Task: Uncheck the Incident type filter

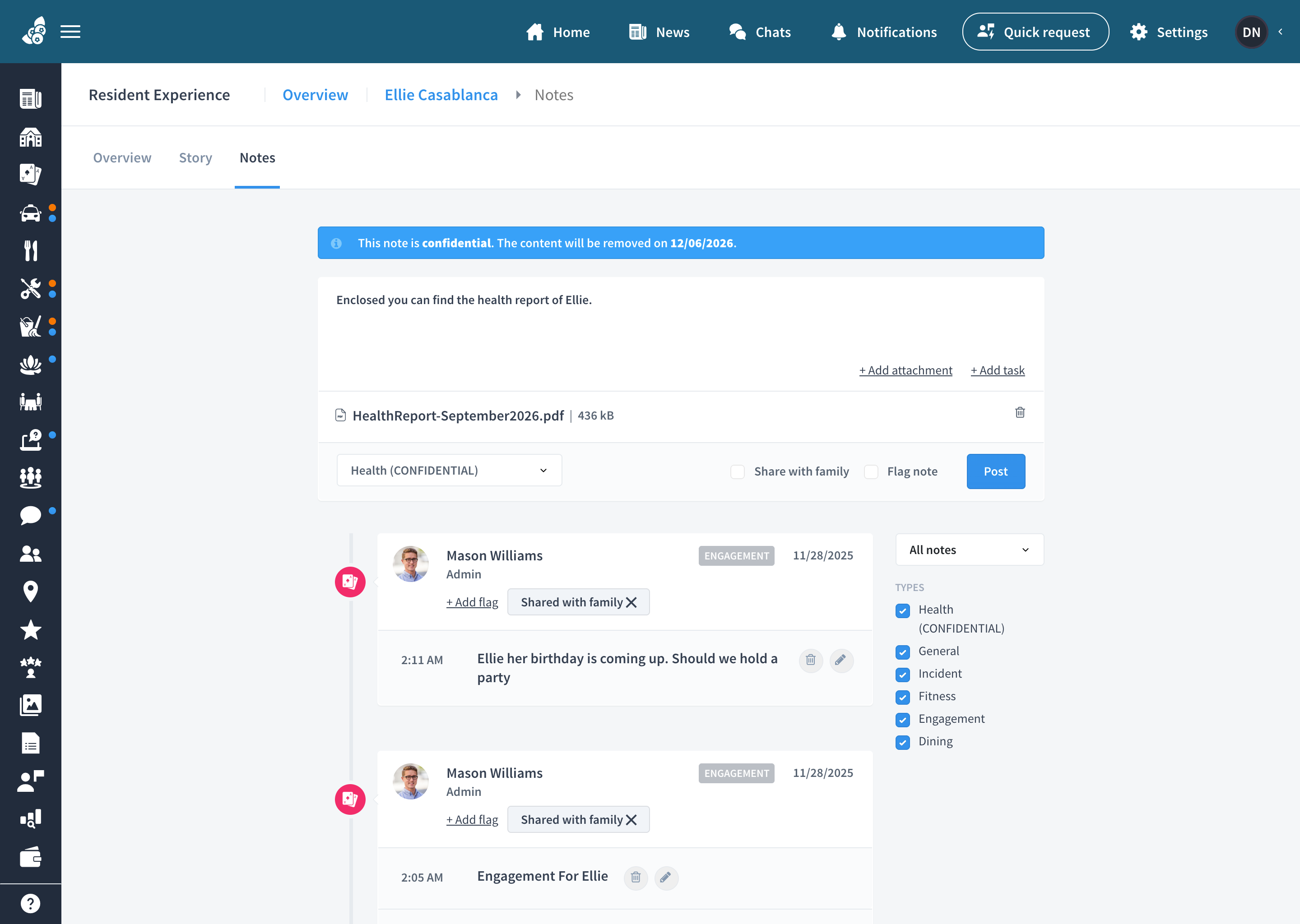Action: [x=902, y=674]
